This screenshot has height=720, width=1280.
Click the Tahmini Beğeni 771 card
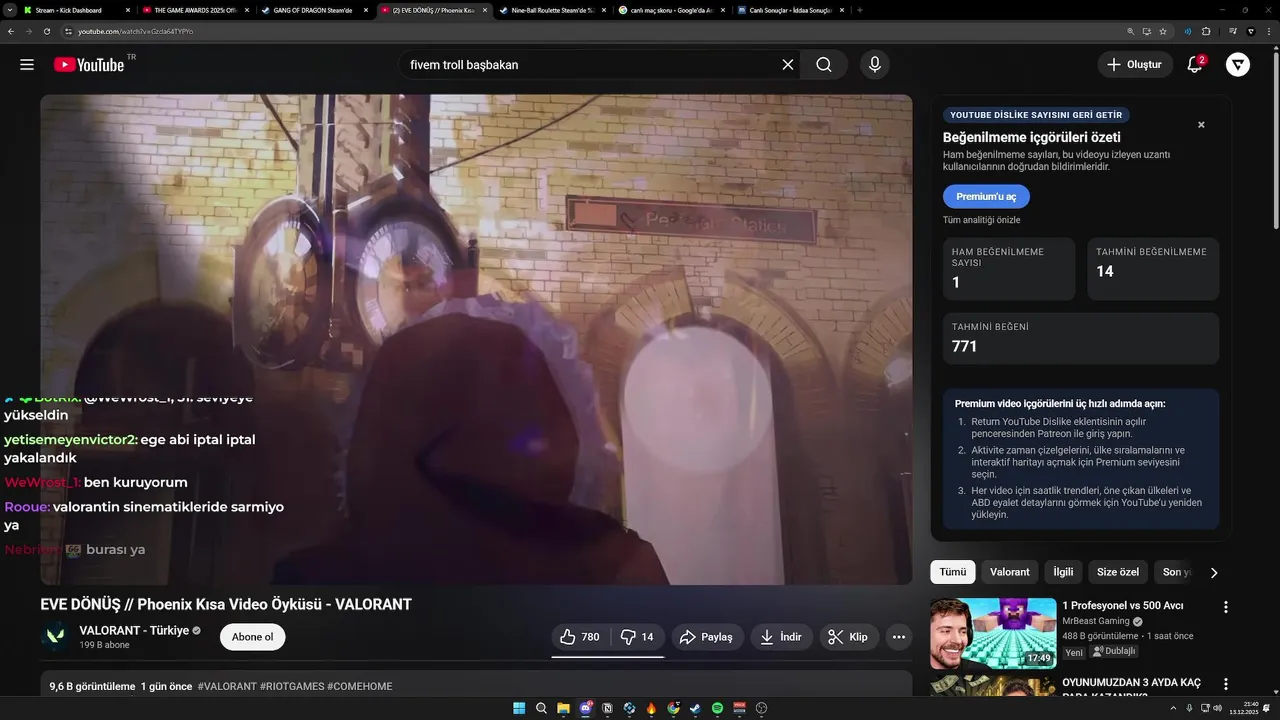(1081, 338)
